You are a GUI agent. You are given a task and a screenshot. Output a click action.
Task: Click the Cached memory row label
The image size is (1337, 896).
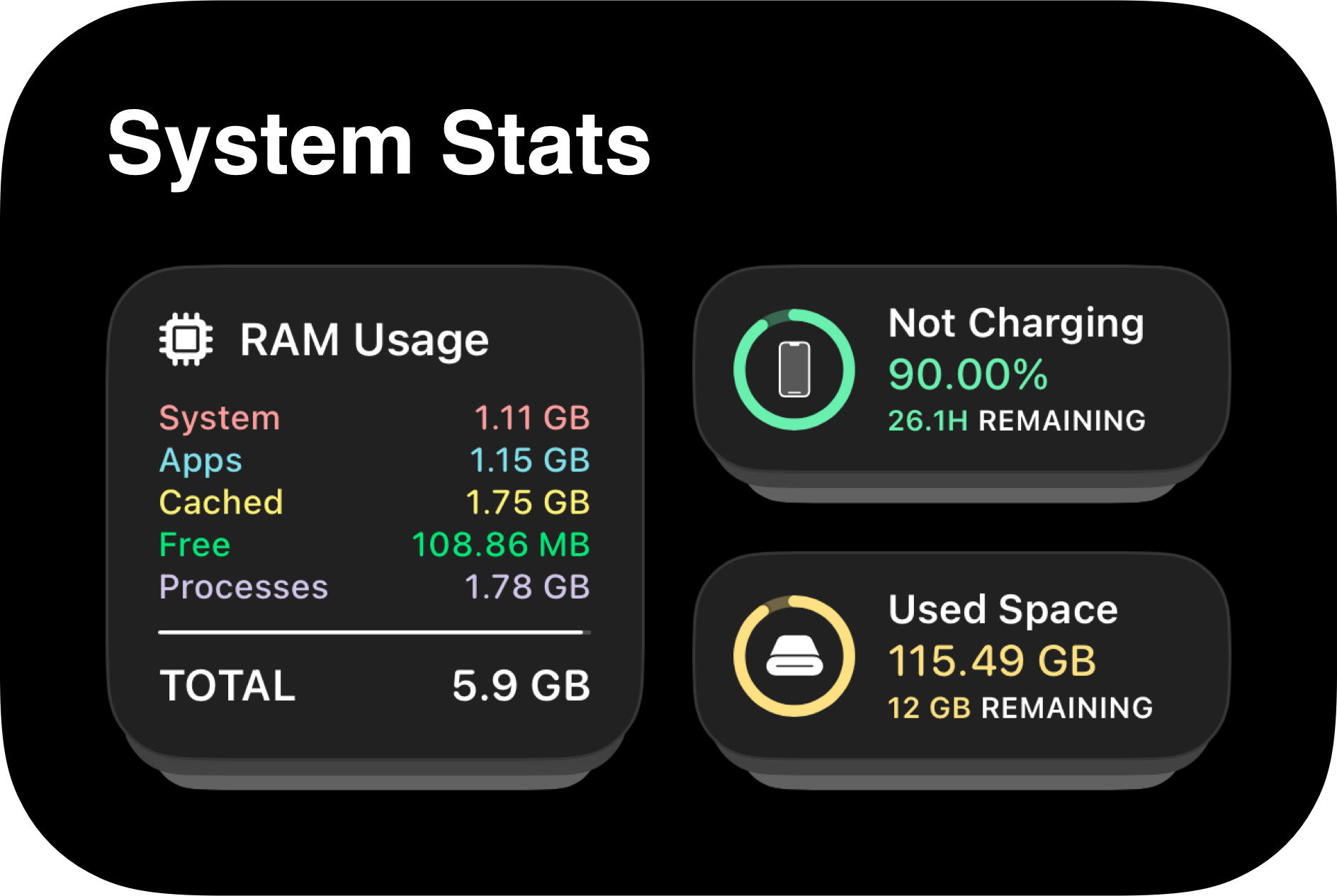(x=221, y=502)
